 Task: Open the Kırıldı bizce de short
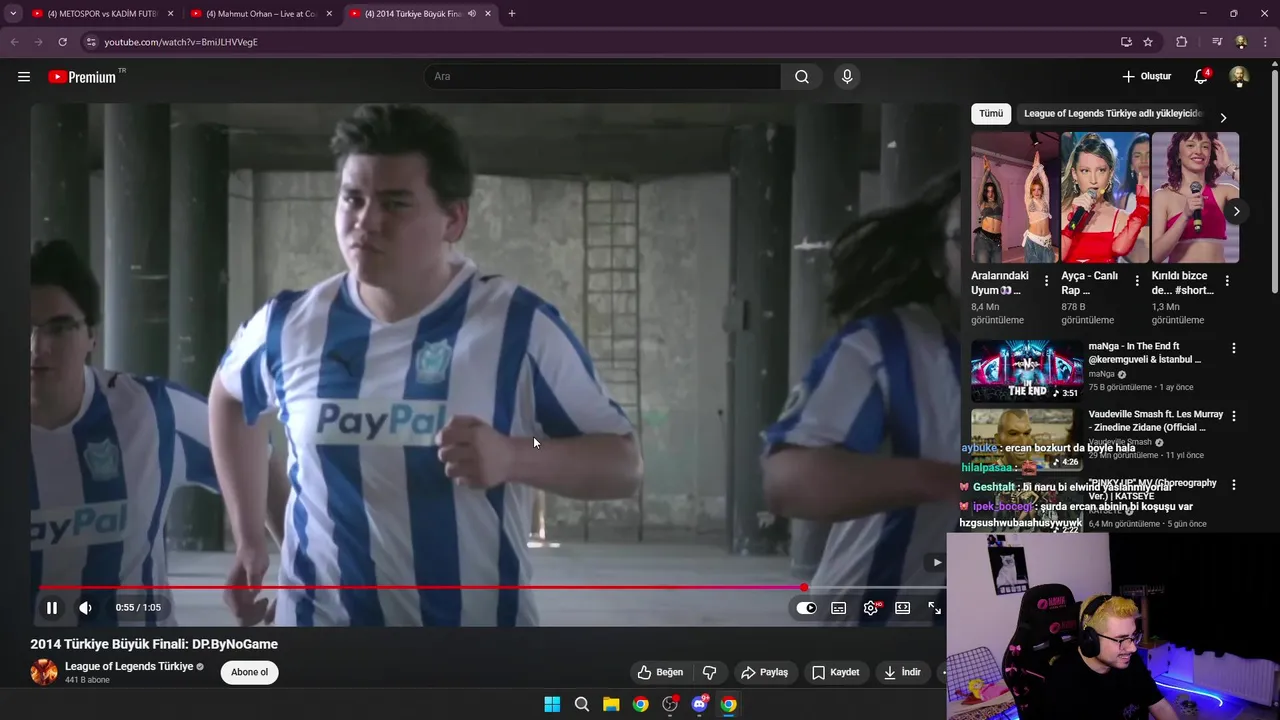(x=1195, y=197)
